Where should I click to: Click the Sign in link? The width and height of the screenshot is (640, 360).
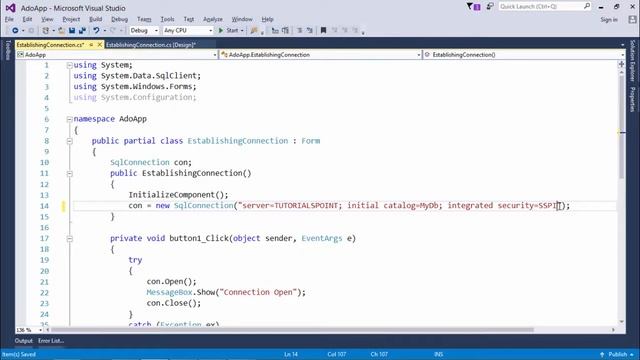[x=609, y=20]
